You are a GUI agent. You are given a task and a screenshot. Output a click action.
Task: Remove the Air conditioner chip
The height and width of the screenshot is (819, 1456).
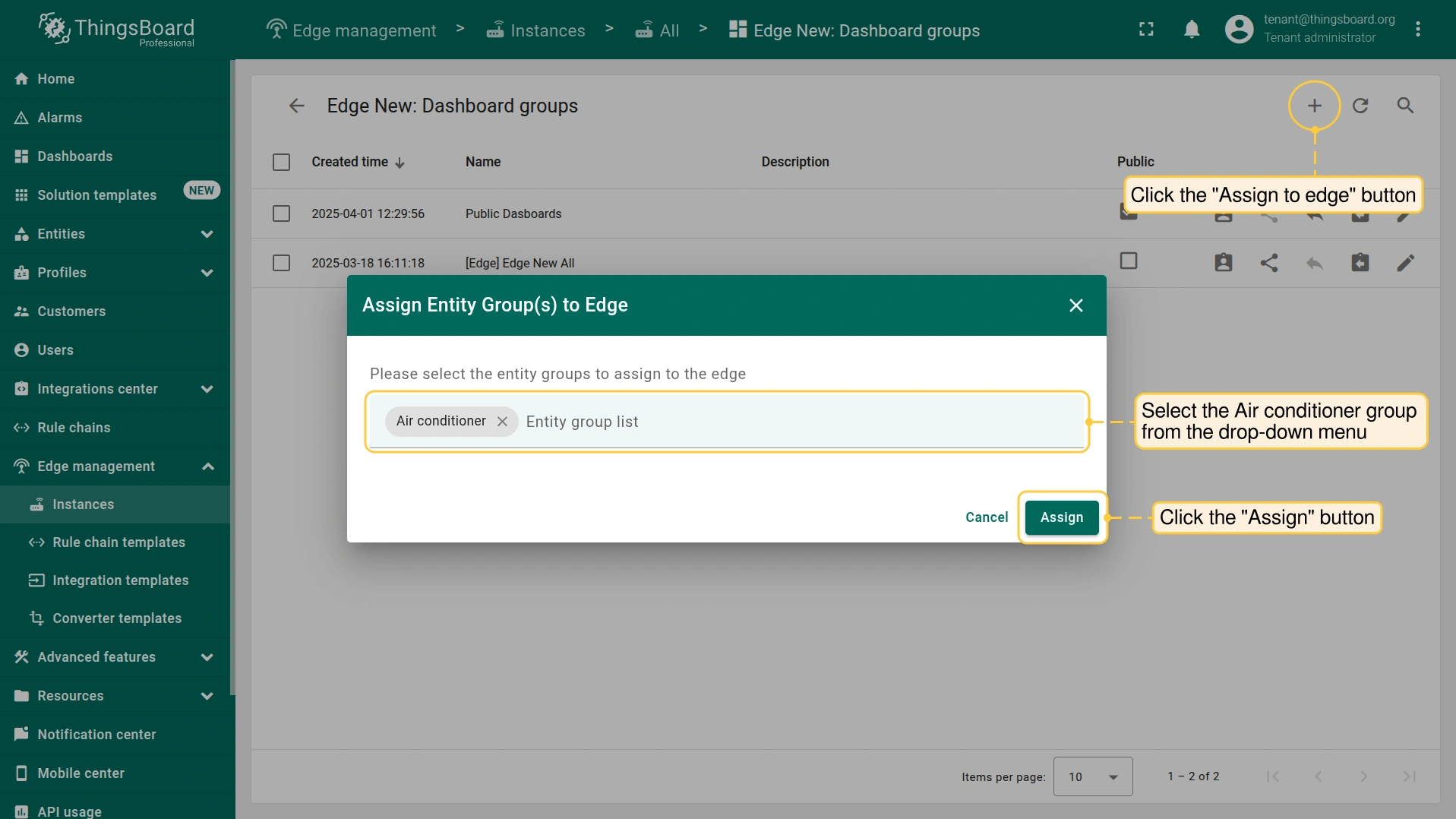click(x=502, y=422)
